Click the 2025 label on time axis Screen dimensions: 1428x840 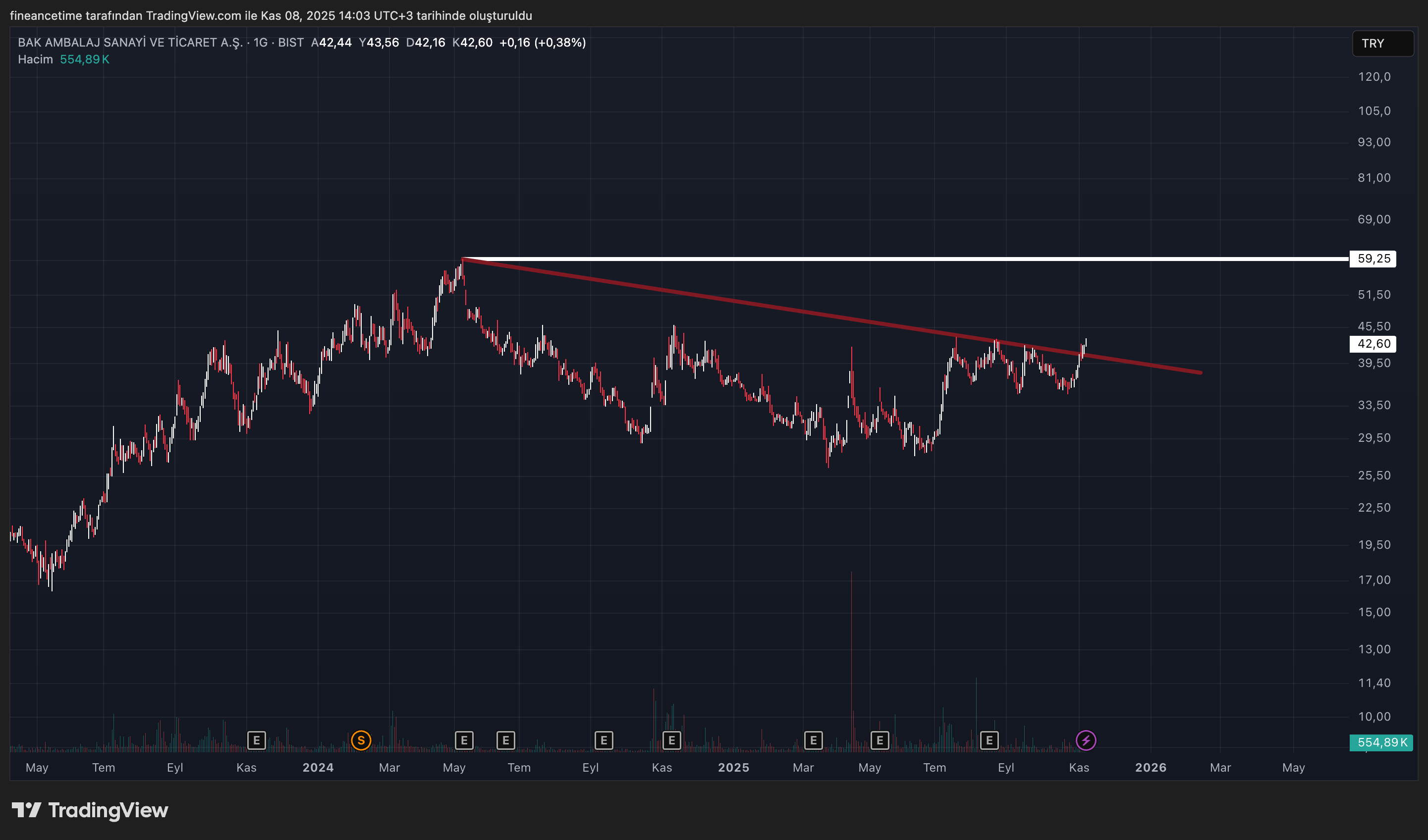(733, 768)
